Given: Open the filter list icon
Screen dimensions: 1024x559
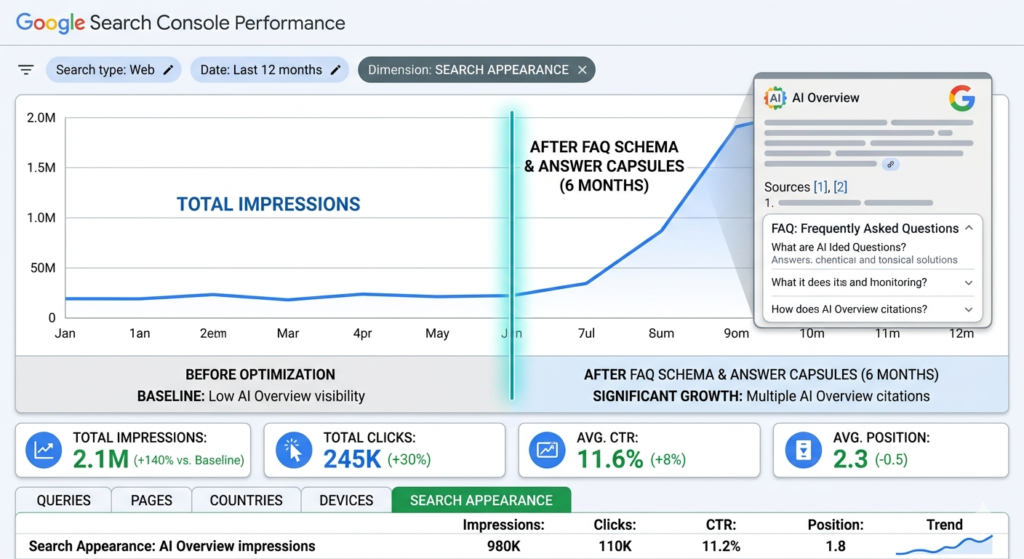Looking at the screenshot, I should tap(26, 70).
